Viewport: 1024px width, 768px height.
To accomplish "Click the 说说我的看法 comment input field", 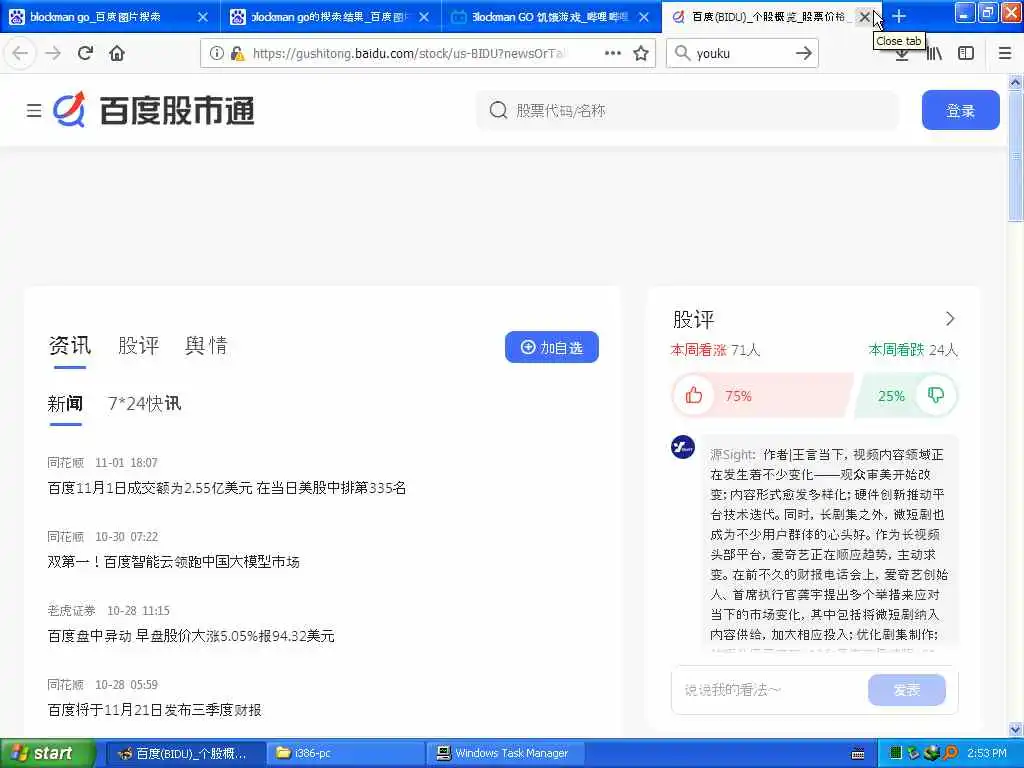I will point(769,690).
